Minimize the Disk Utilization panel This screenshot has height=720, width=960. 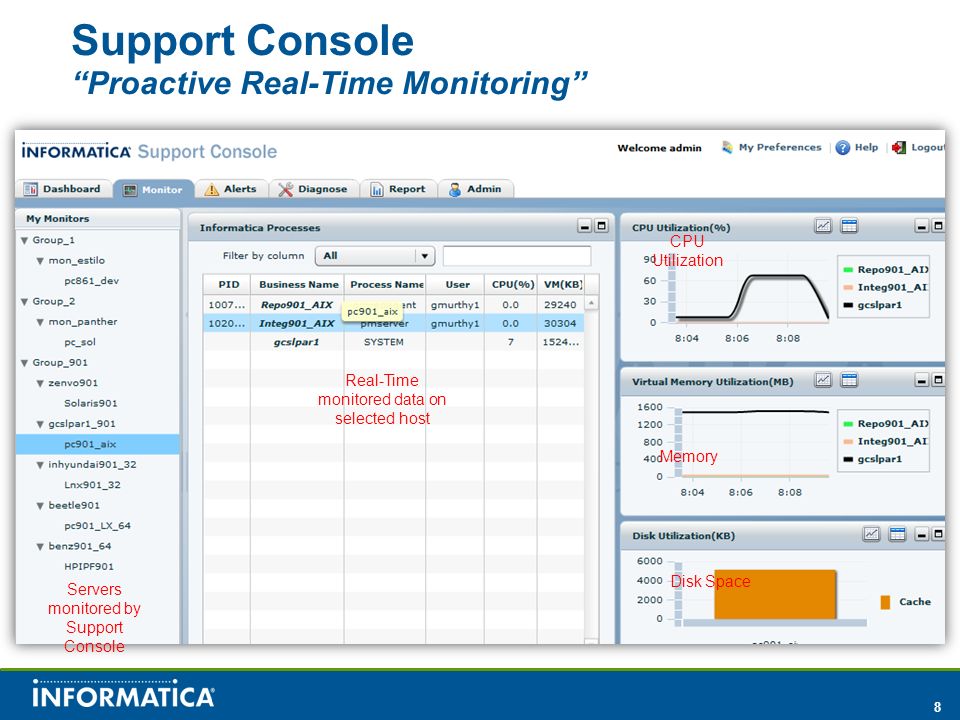(921, 534)
